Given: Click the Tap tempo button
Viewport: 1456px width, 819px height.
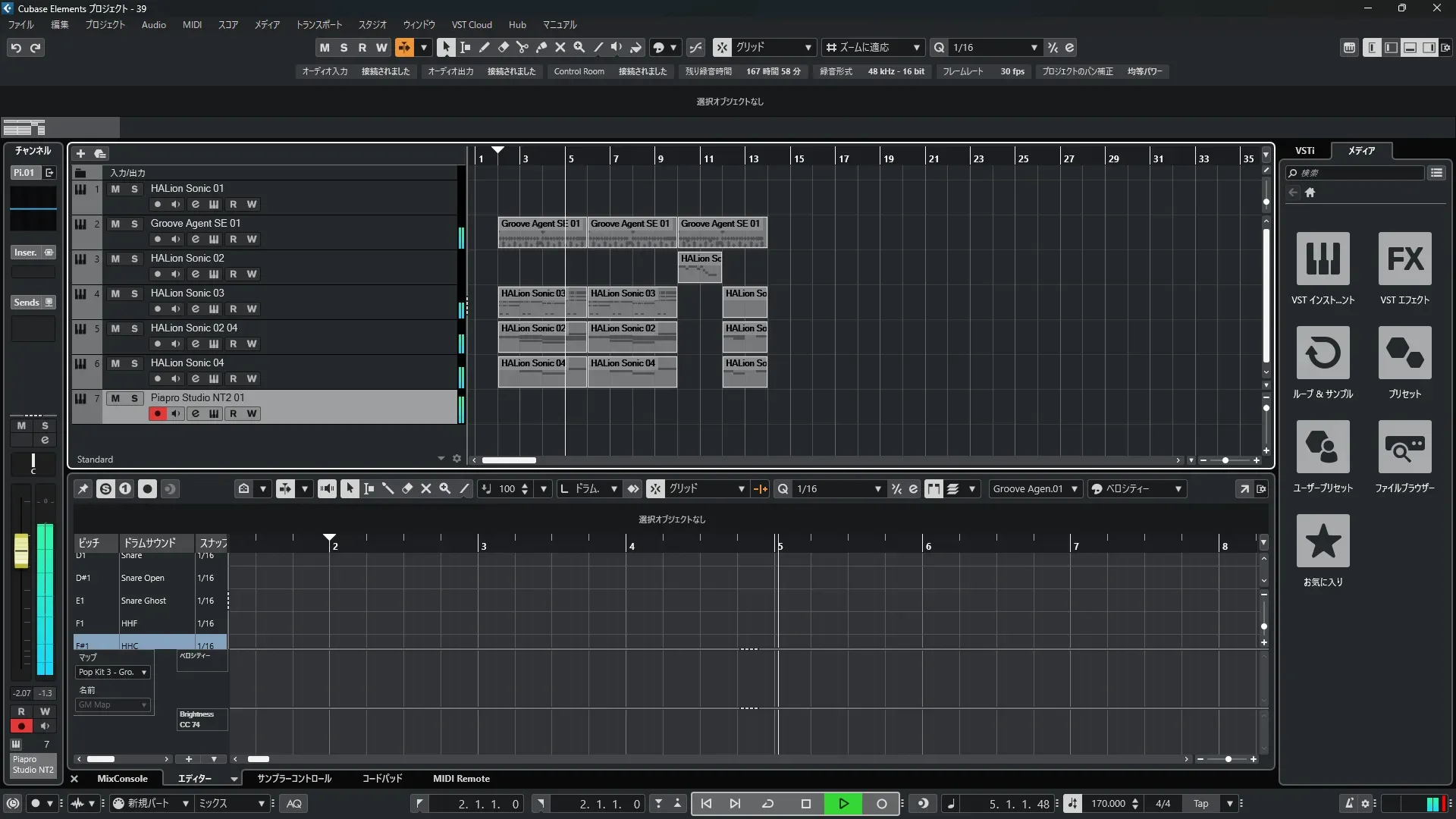Looking at the screenshot, I should 1200,804.
